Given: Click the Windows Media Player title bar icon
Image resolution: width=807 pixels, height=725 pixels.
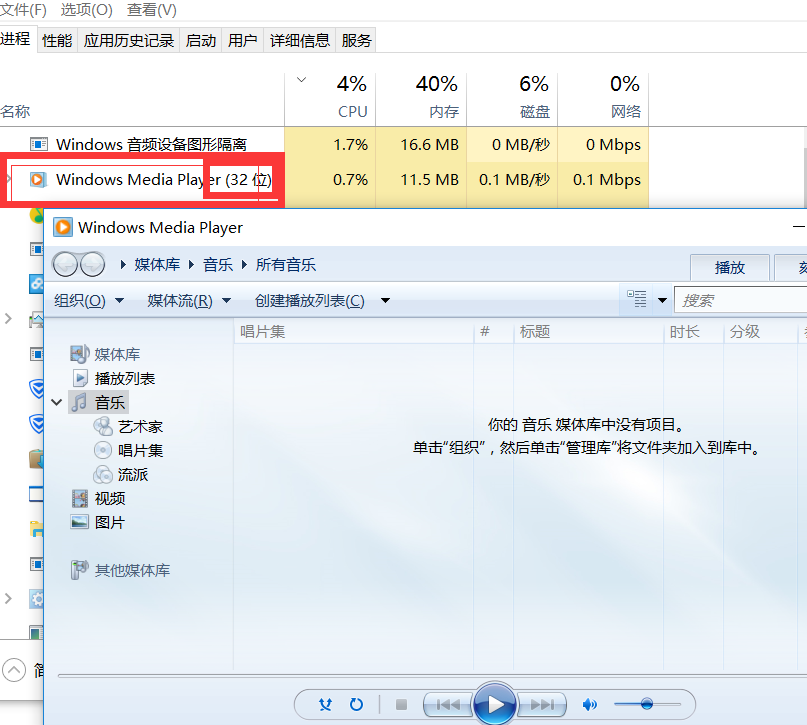Looking at the screenshot, I should coord(63,227).
